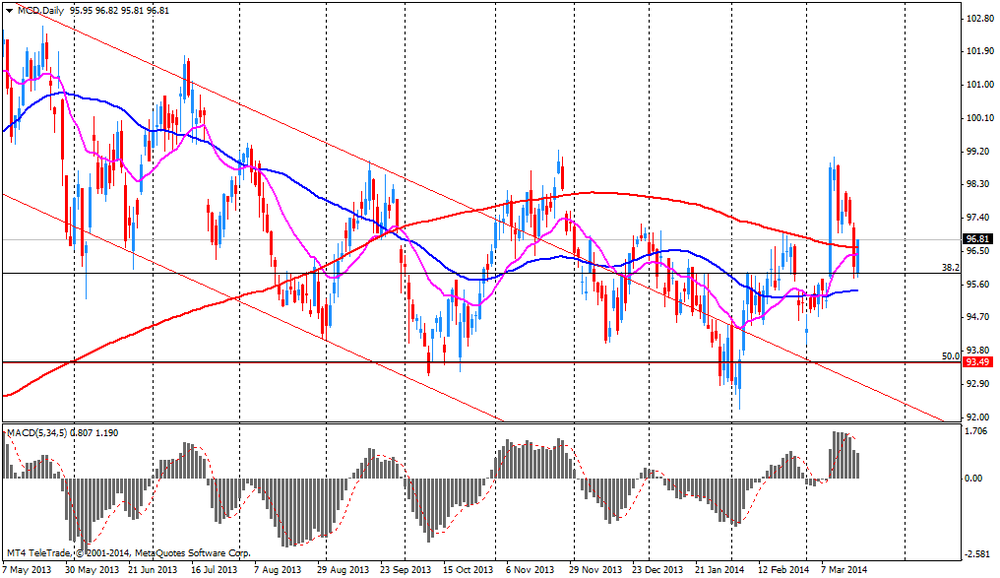
Task: Click the 98.30 price axis label
Action: (980, 184)
